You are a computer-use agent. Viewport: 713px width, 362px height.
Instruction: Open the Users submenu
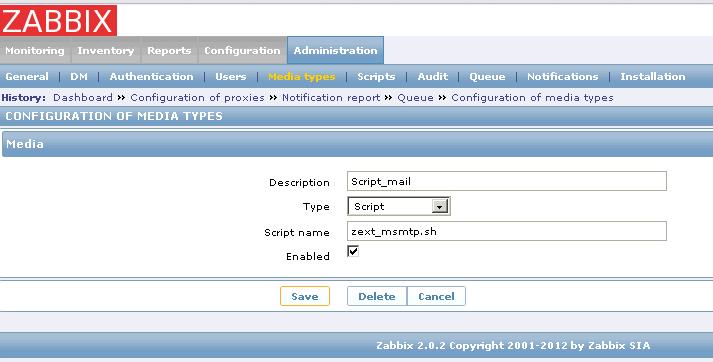click(x=231, y=76)
